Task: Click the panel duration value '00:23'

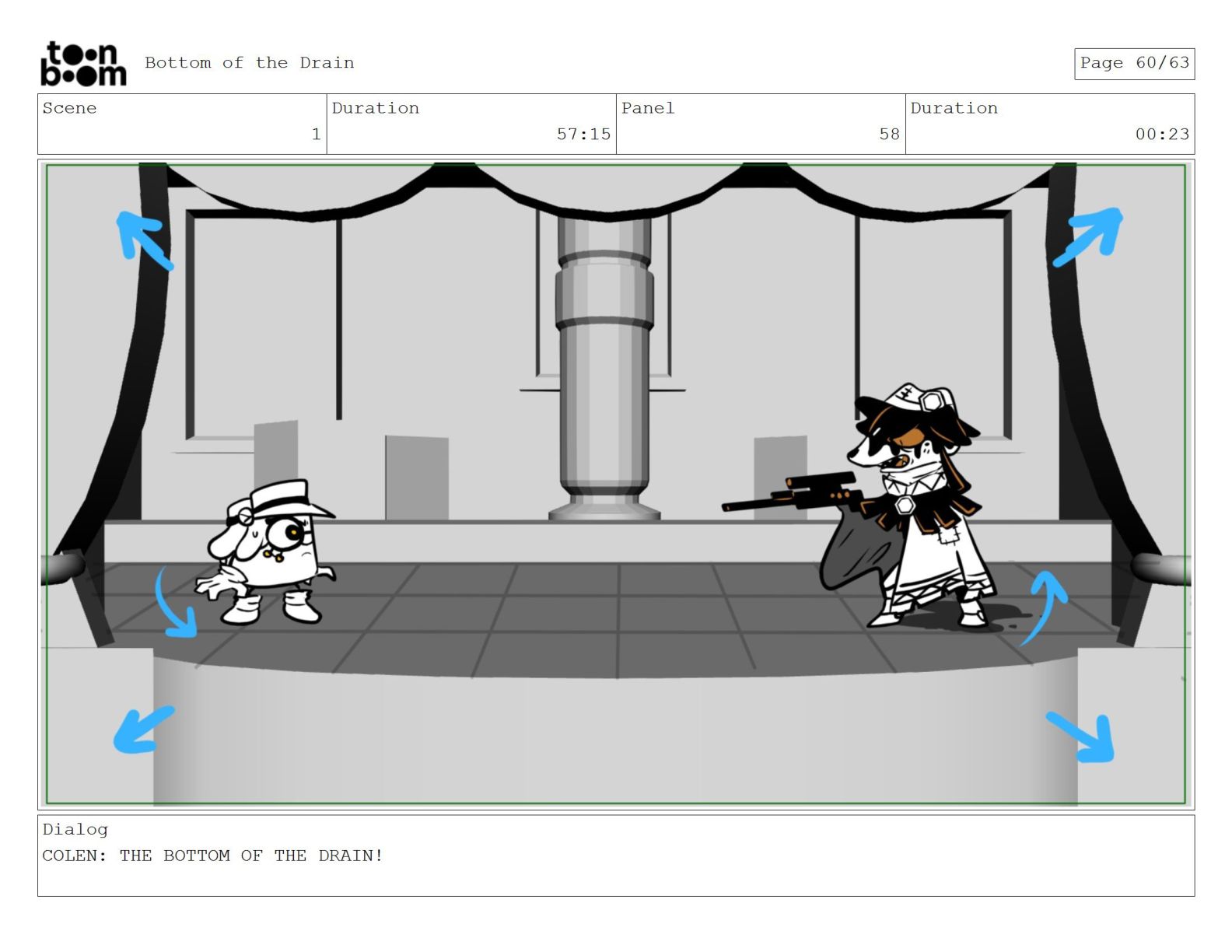Action: [x=1162, y=135]
